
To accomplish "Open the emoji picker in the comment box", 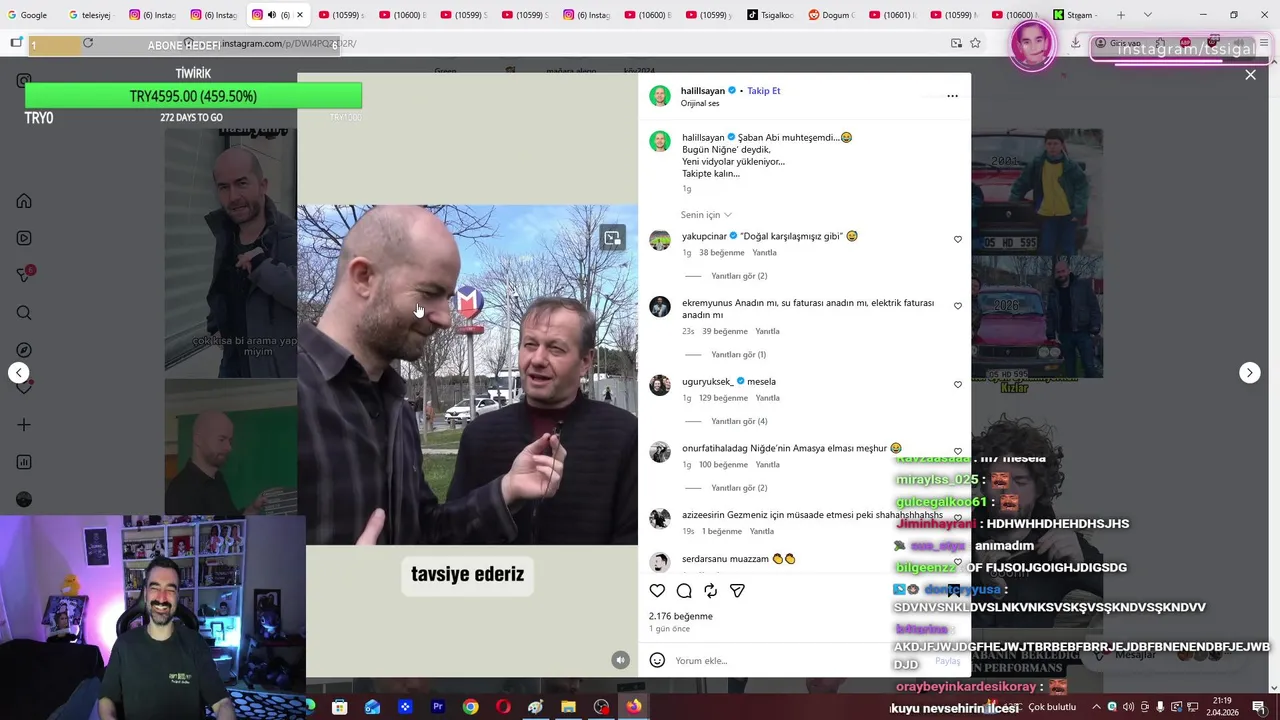I will 657,660.
